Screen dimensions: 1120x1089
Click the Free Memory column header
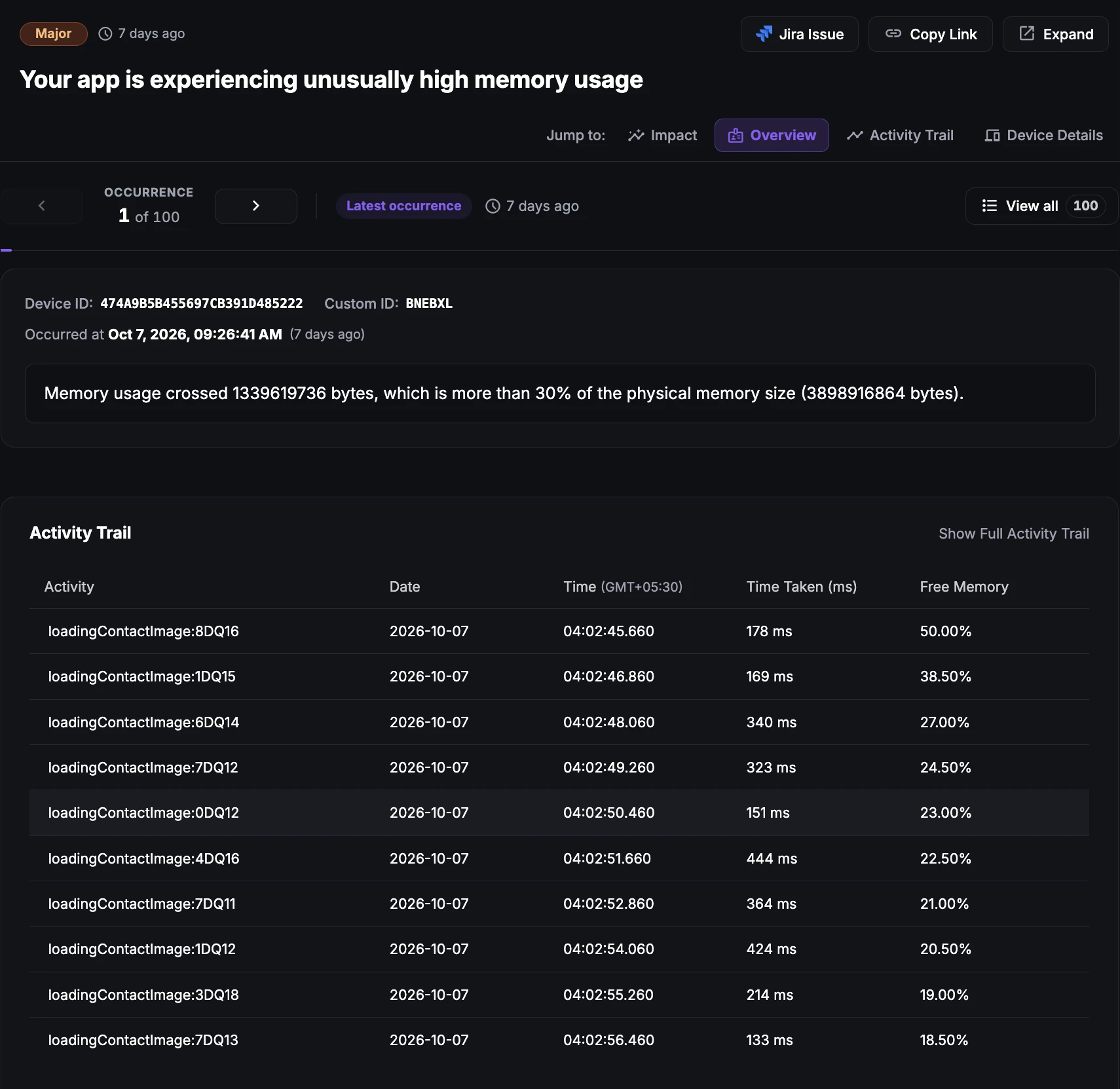point(963,586)
